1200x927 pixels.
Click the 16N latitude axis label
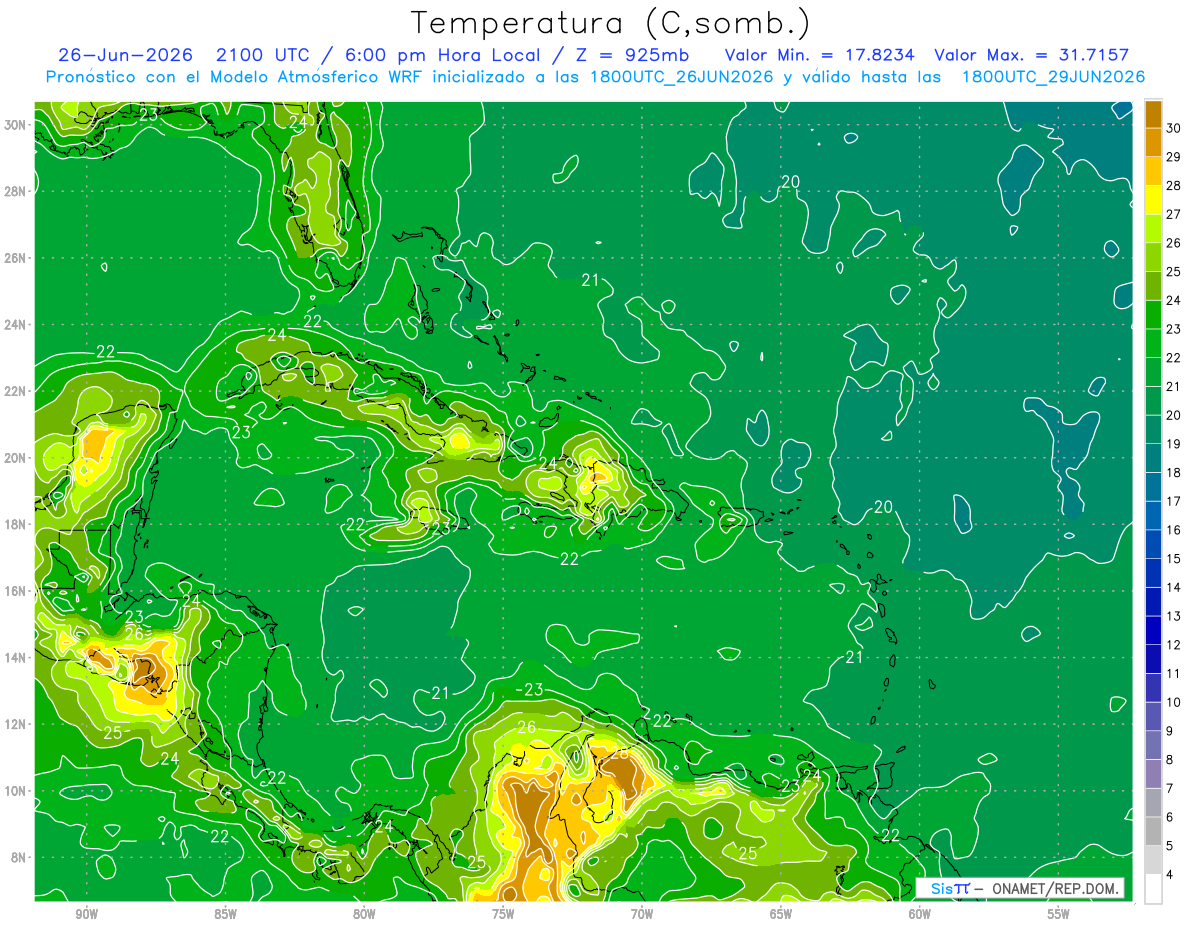[16, 591]
